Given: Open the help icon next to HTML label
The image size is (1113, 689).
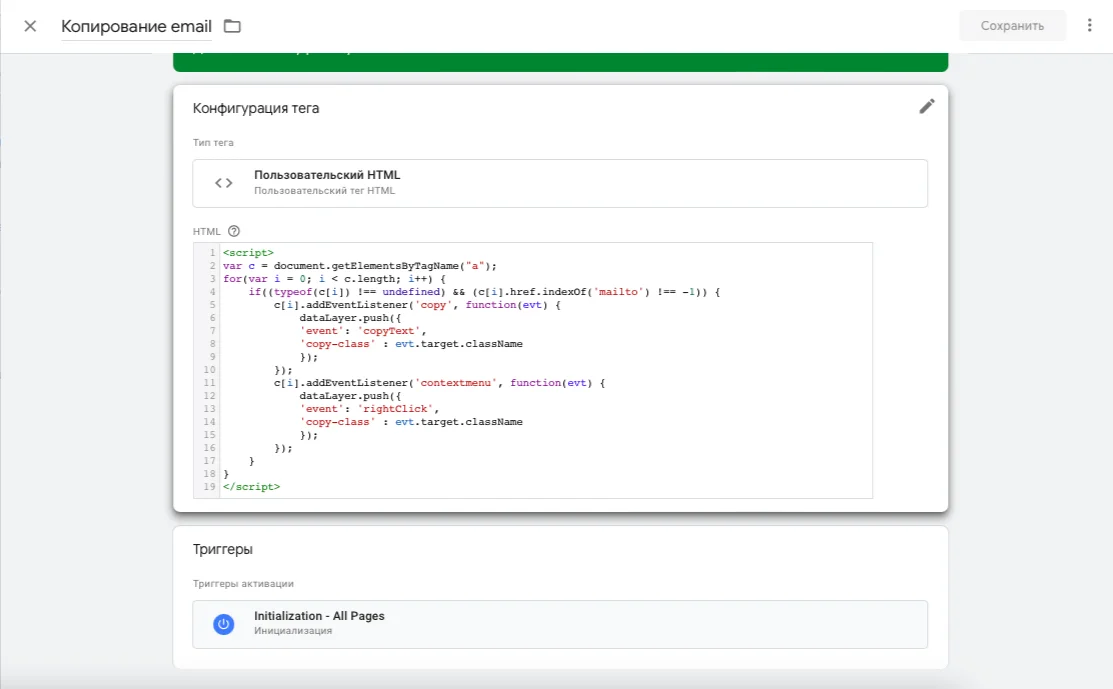Looking at the screenshot, I should coord(234,231).
